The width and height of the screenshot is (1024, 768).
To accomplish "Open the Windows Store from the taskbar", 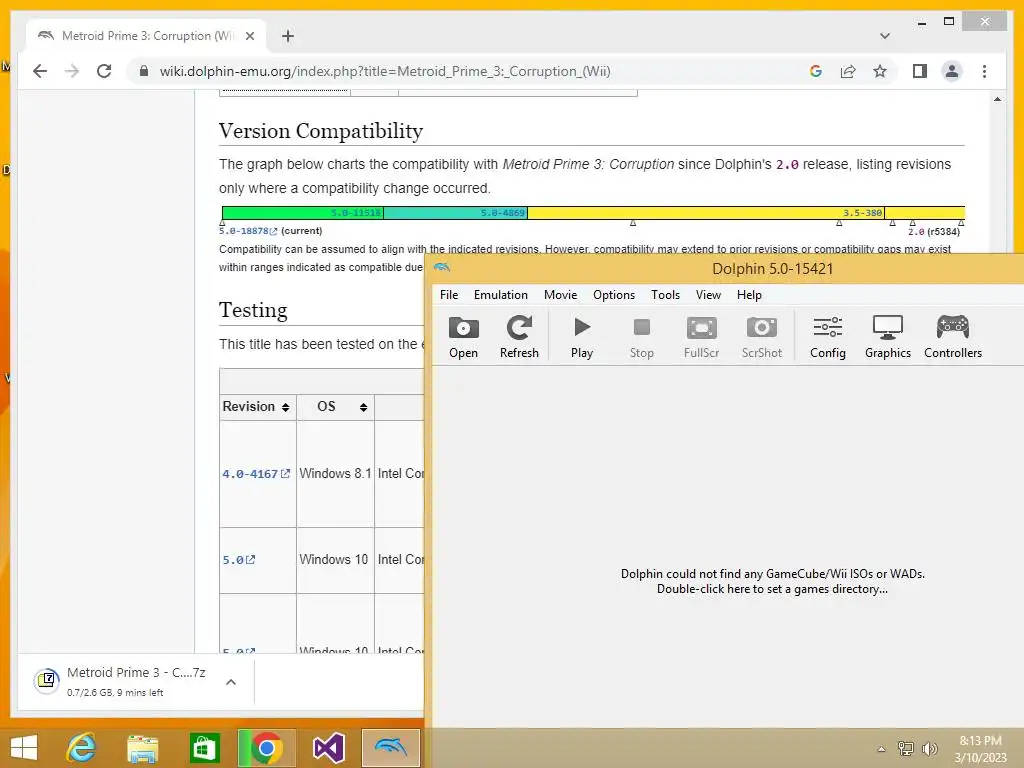I will [204, 748].
